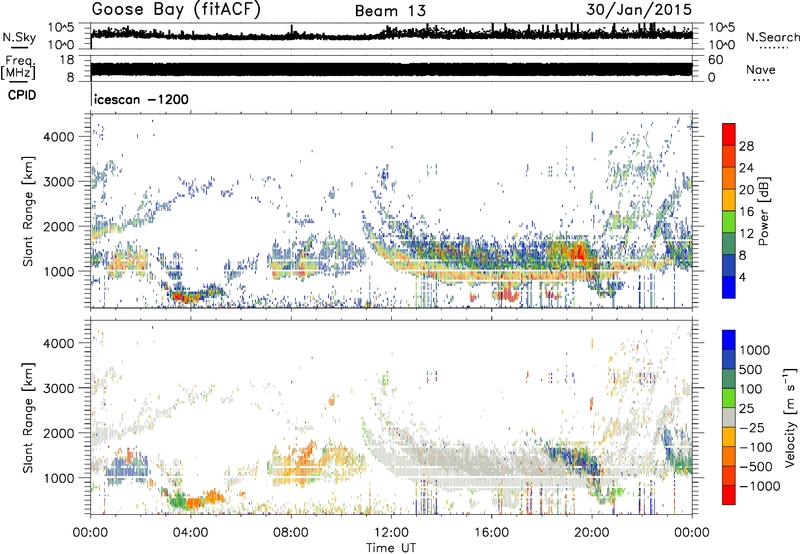Image resolution: width=800 pixels, height=554 pixels.
Task: Click the "18" frequency axis tick label
Action: 67,60
